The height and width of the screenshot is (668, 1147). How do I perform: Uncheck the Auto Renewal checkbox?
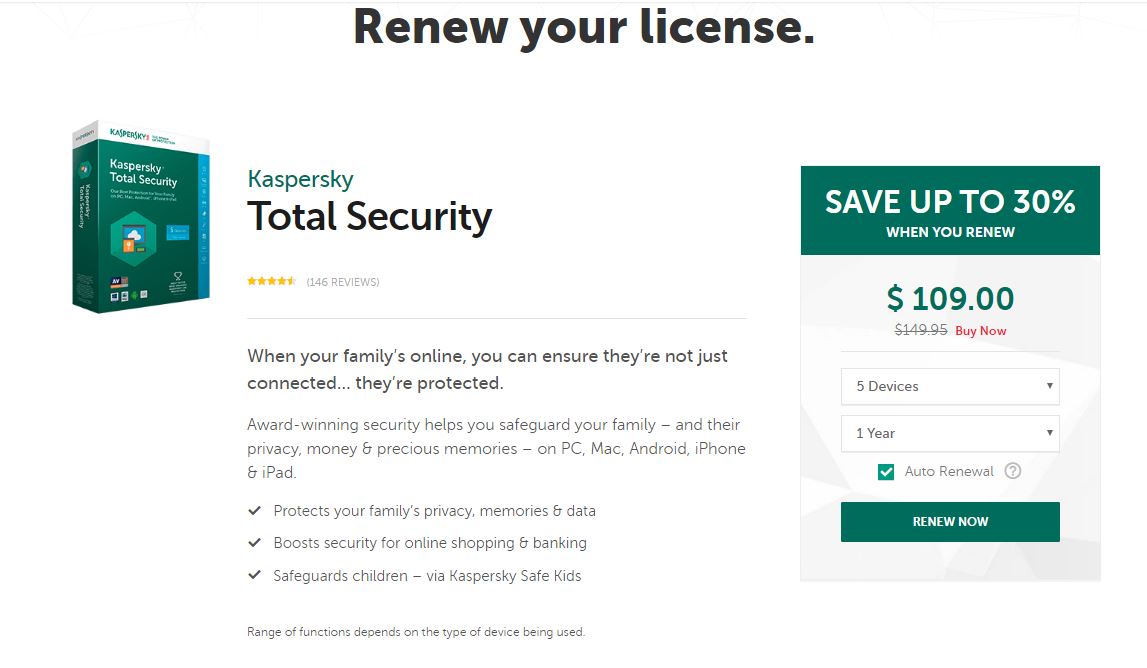[x=886, y=472]
